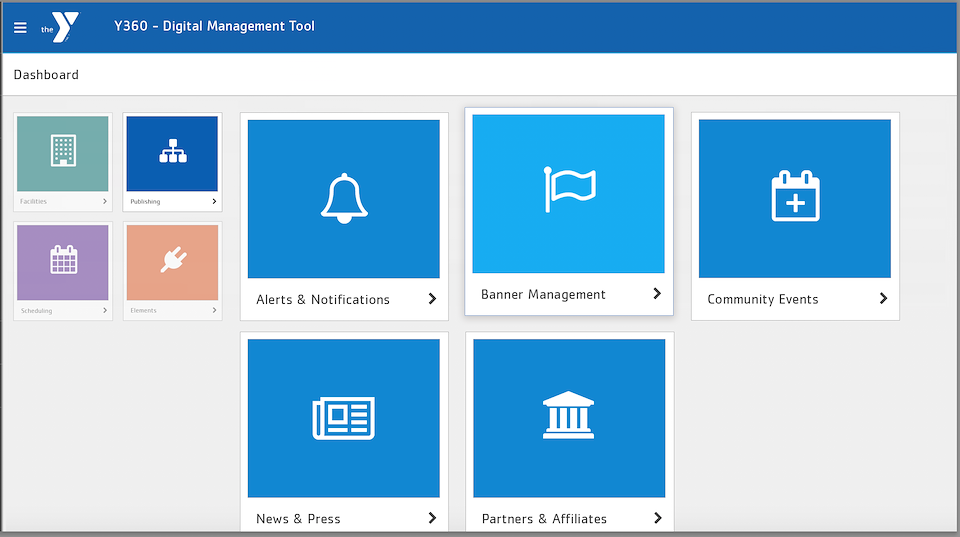
Task: Click the Banner Management text label
Action: coord(543,295)
